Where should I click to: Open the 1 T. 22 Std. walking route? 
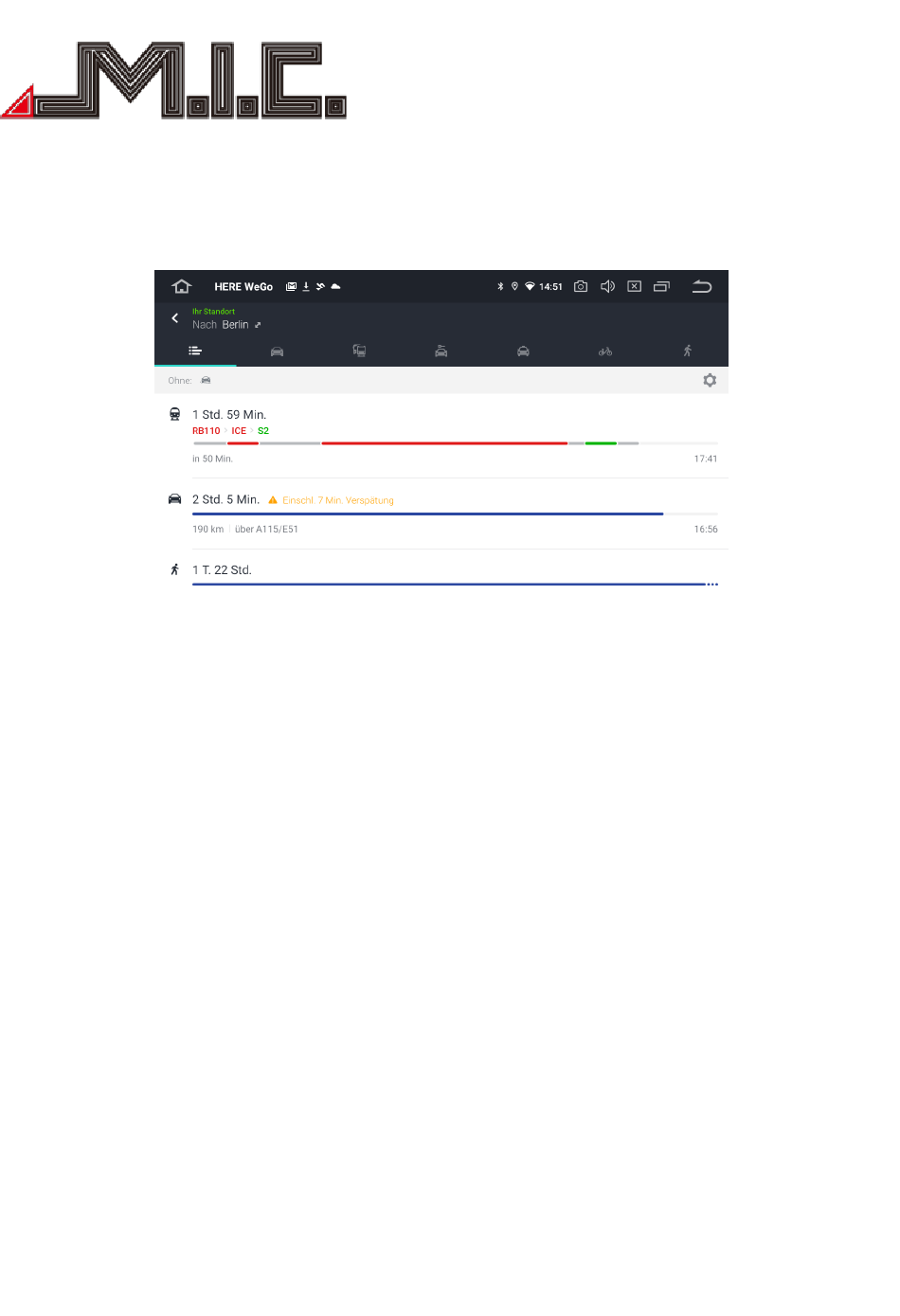[x=441, y=571]
